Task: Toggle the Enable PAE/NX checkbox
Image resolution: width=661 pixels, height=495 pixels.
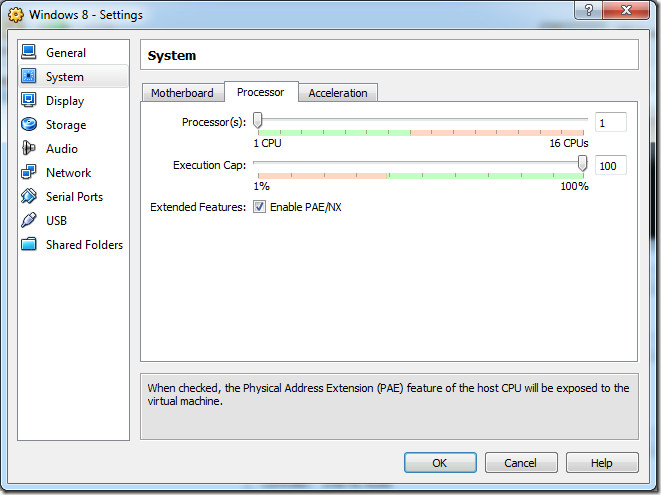Action: (x=259, y=207)
